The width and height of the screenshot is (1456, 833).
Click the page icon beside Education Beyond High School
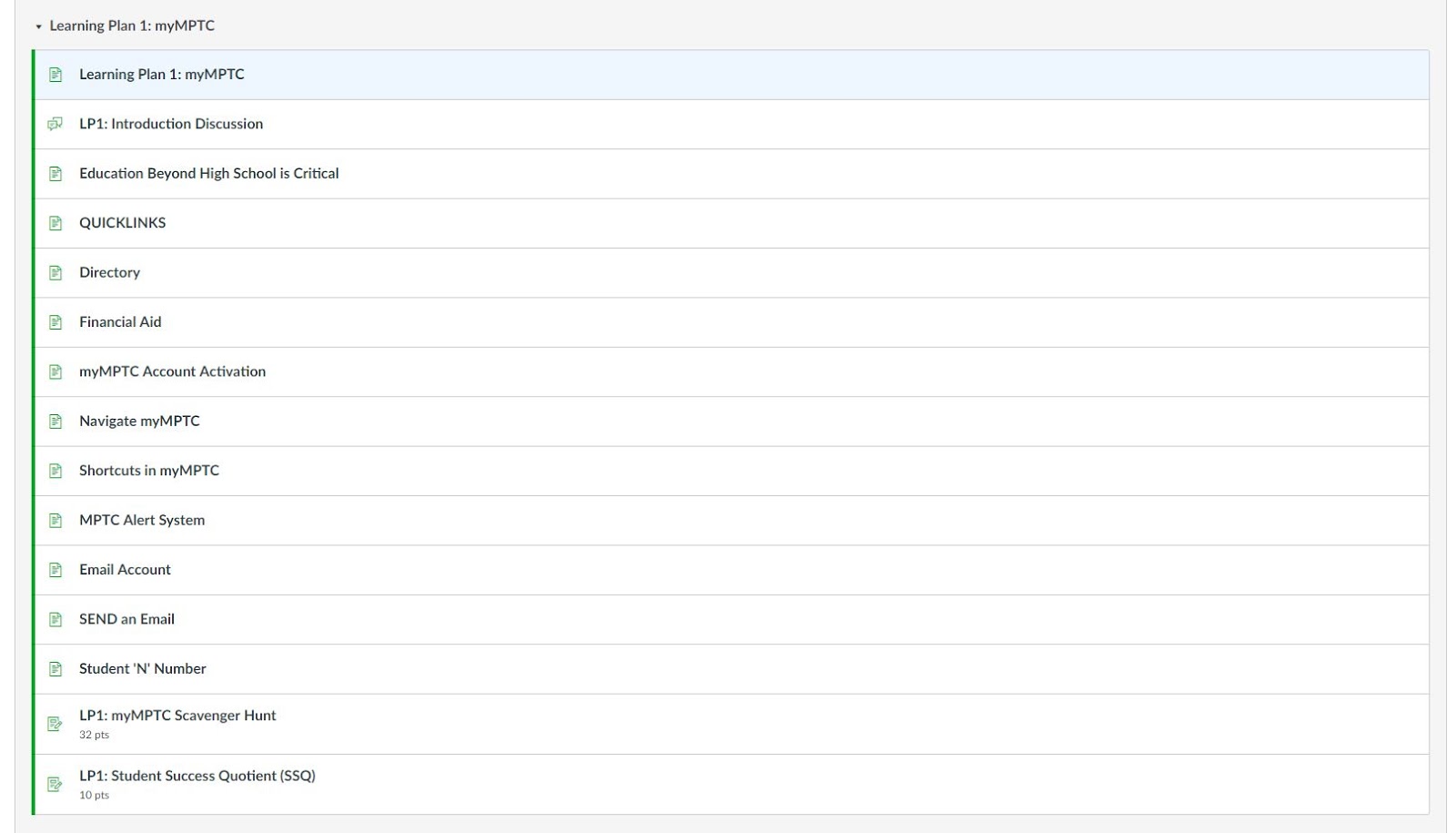56,174
